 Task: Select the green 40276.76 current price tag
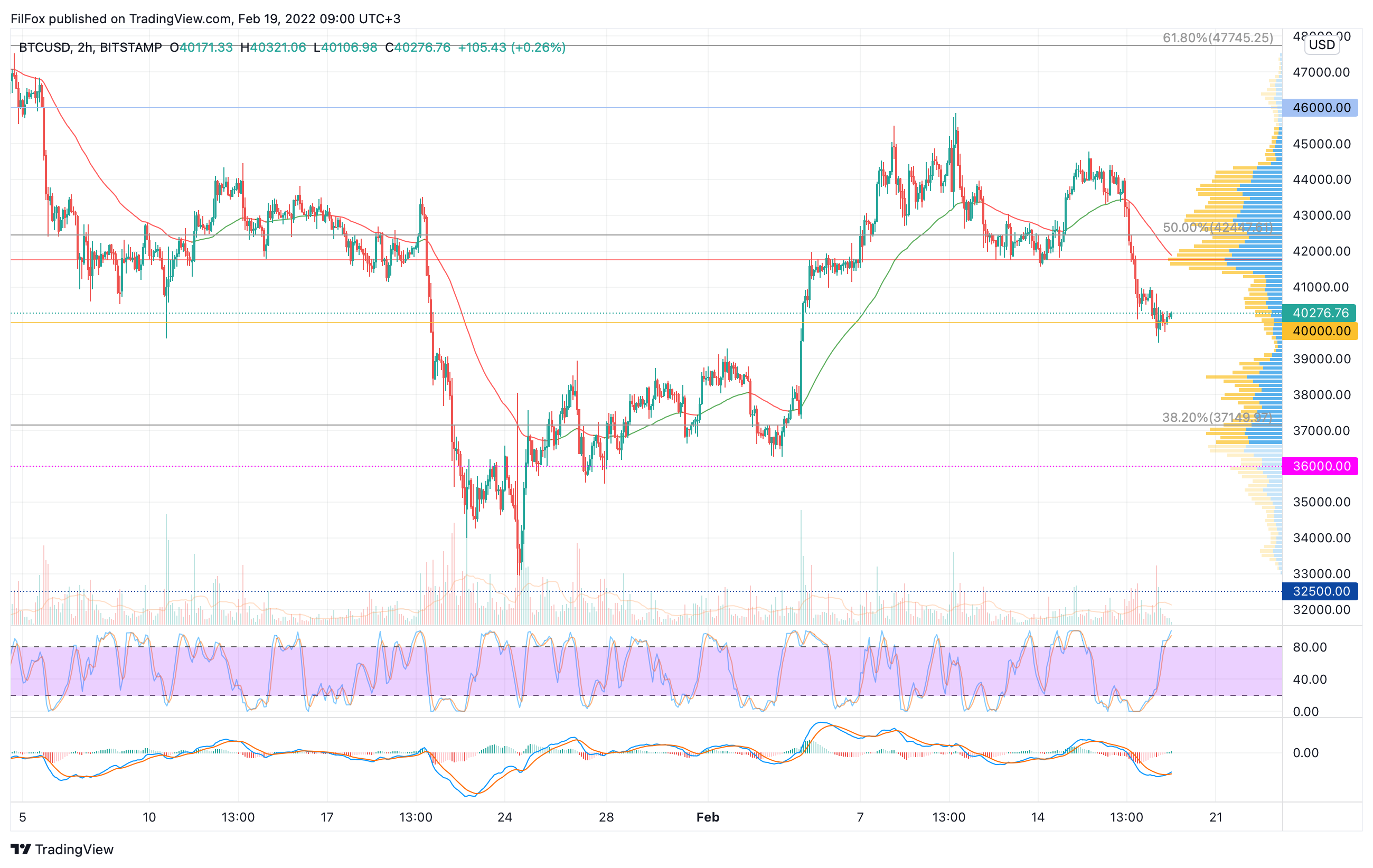[1320, 313]
